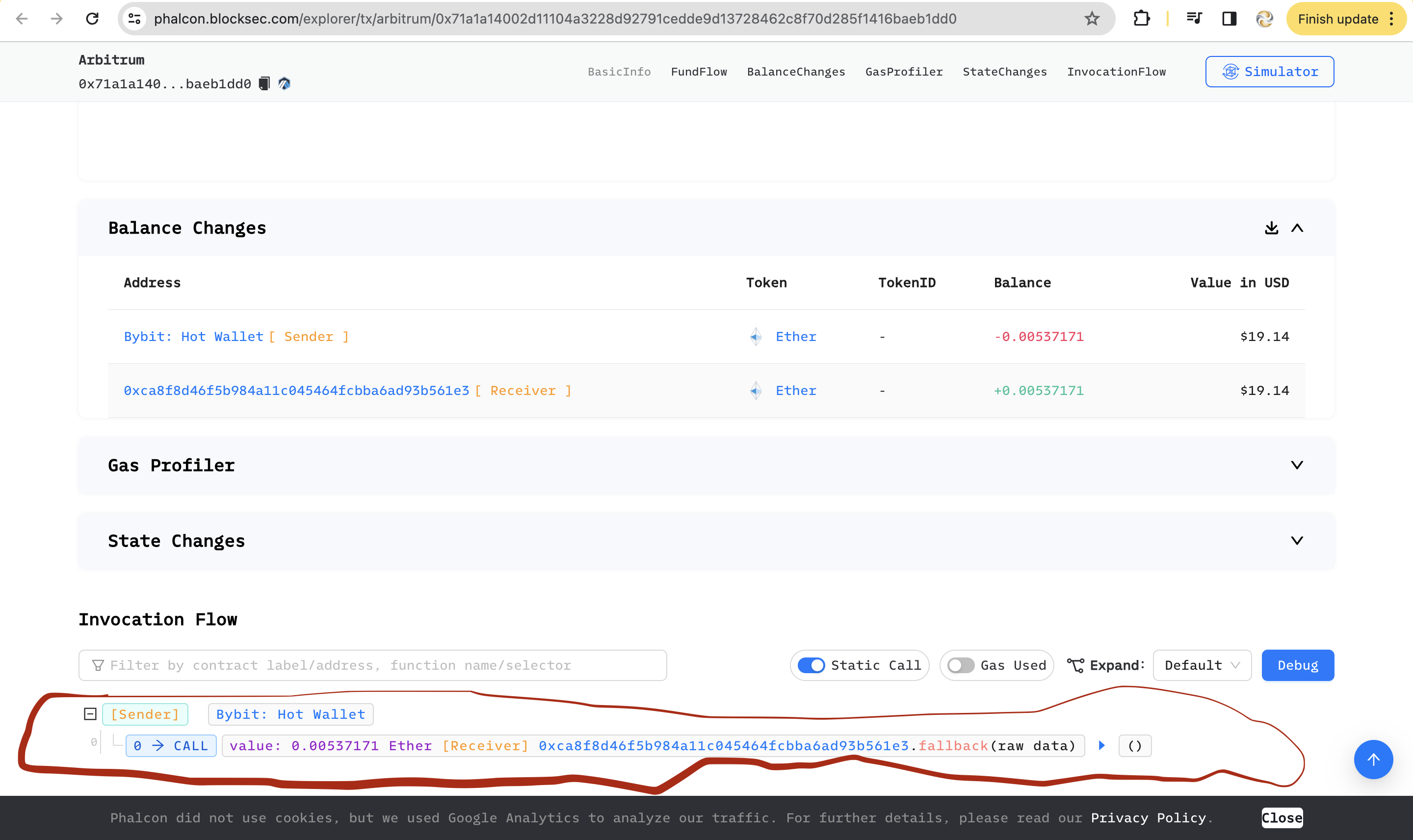Copy the transaction hash with copy icon
1413x840 pixels.
pyautogui.click(x=264, y=84)
